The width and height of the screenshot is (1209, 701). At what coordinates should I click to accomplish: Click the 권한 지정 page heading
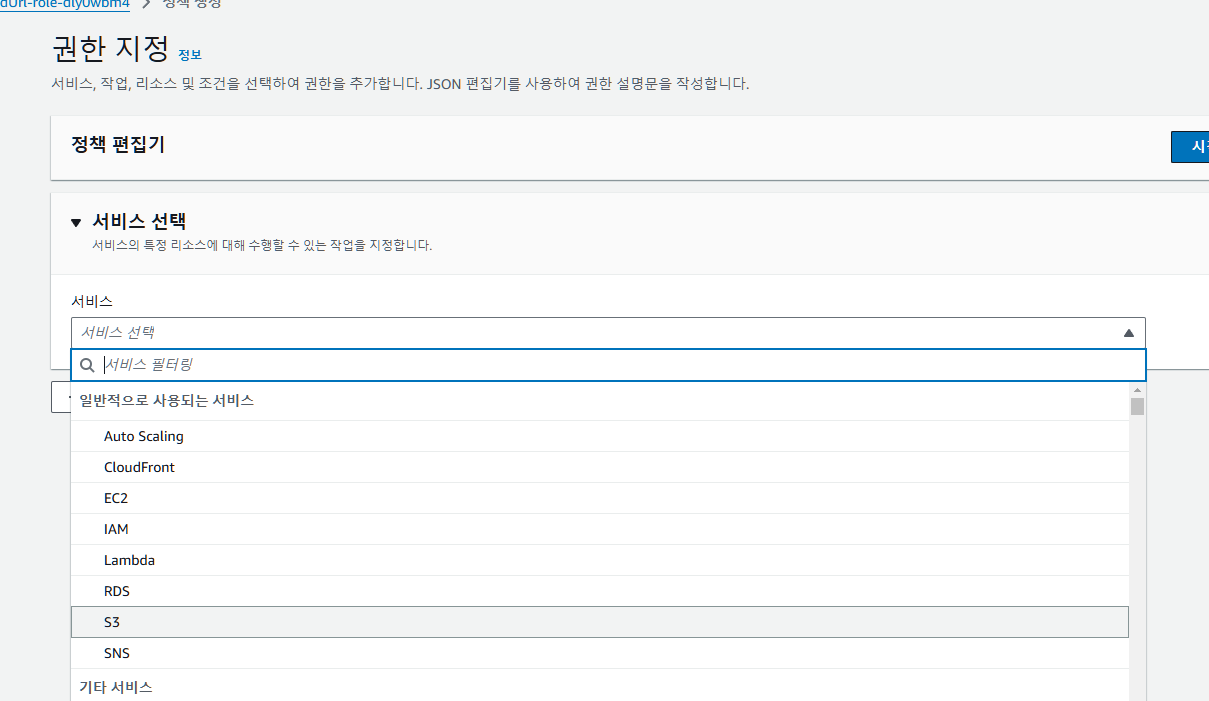110,49
